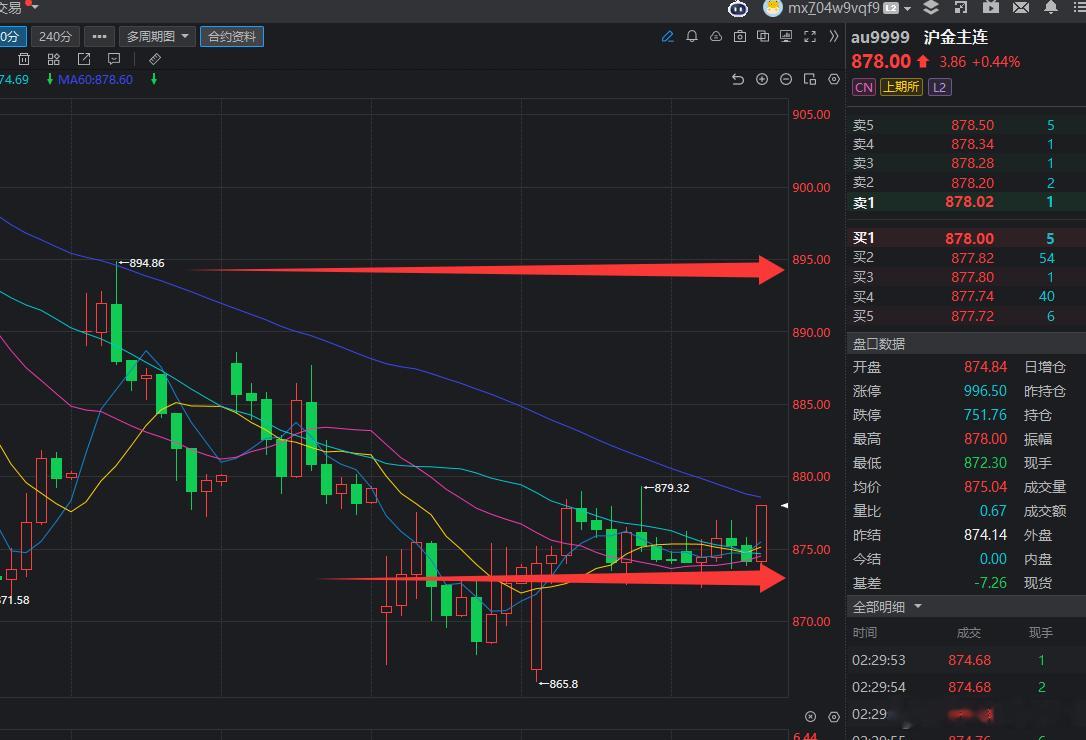Click the overlay compare windows icon
1086x740 pixels.
point(763,37)
